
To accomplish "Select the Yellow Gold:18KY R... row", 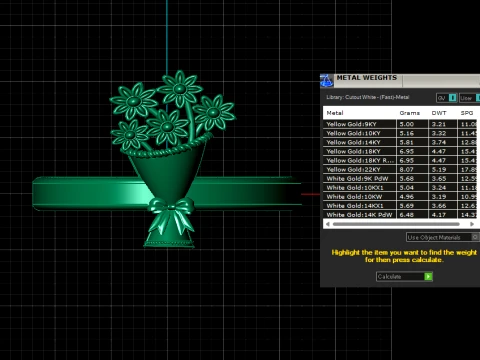I will pos(400,160).
